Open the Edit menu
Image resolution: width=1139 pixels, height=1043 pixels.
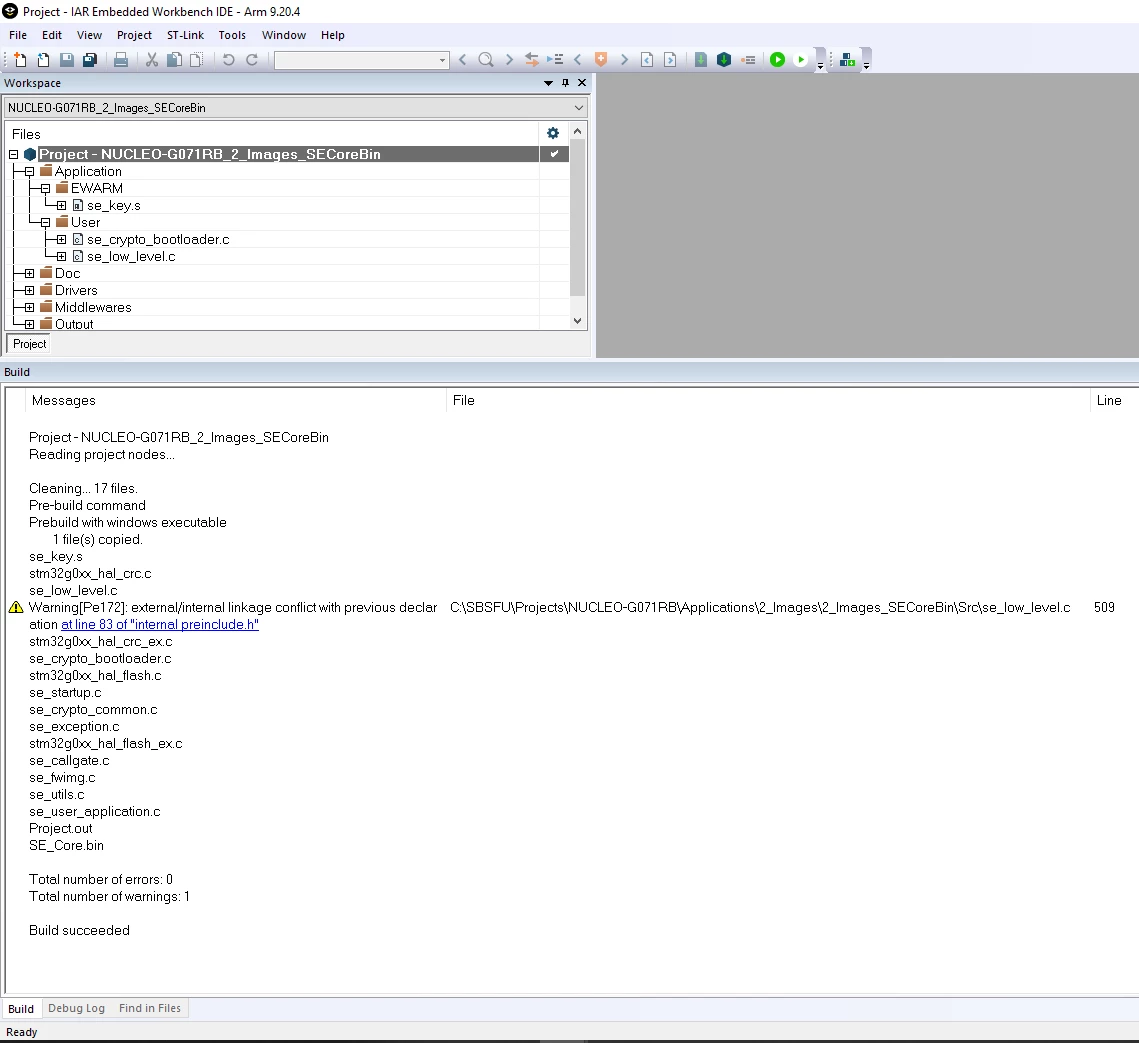point(52,35)
